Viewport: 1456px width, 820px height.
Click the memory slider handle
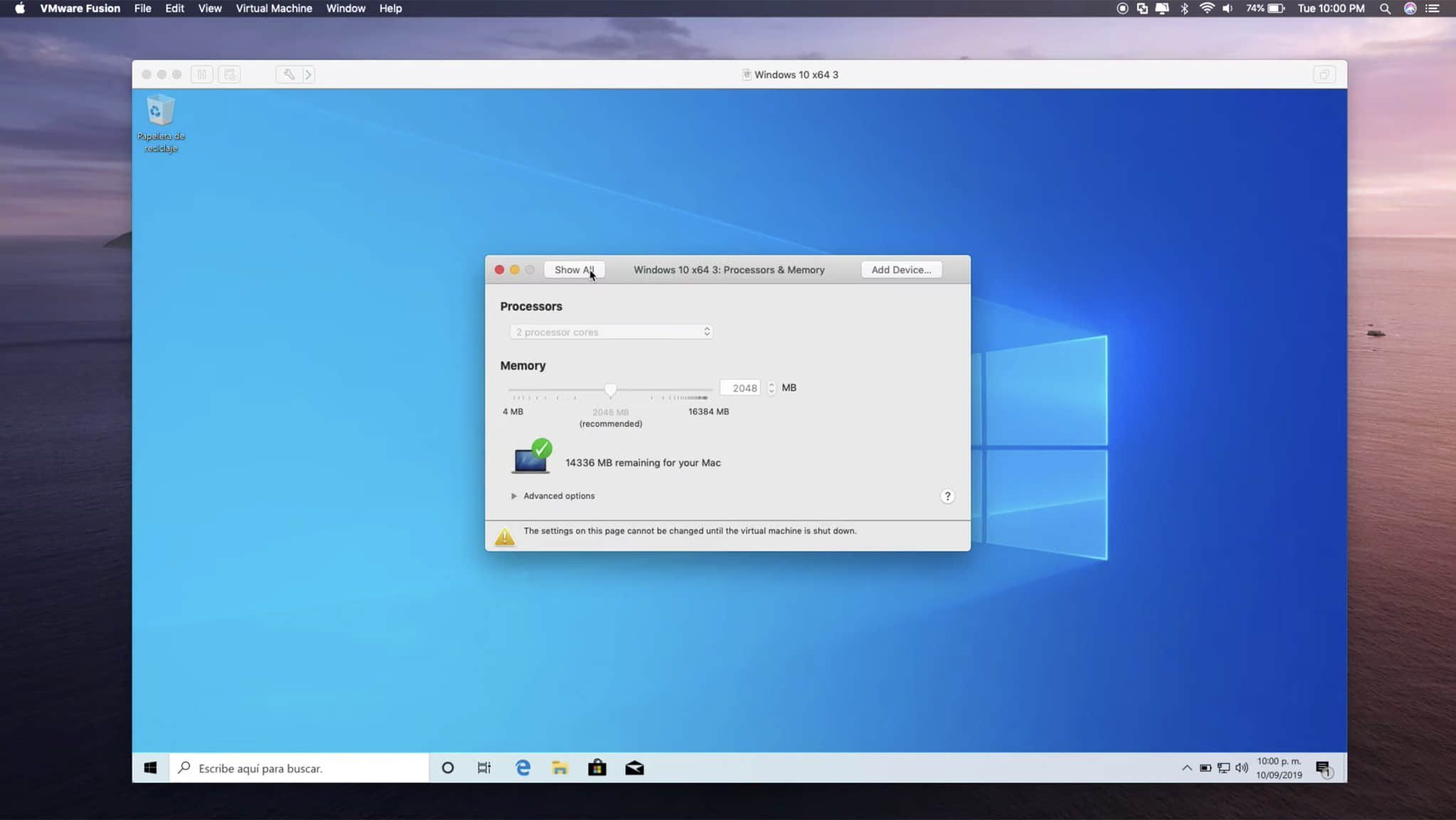click(x=611, y=389)
